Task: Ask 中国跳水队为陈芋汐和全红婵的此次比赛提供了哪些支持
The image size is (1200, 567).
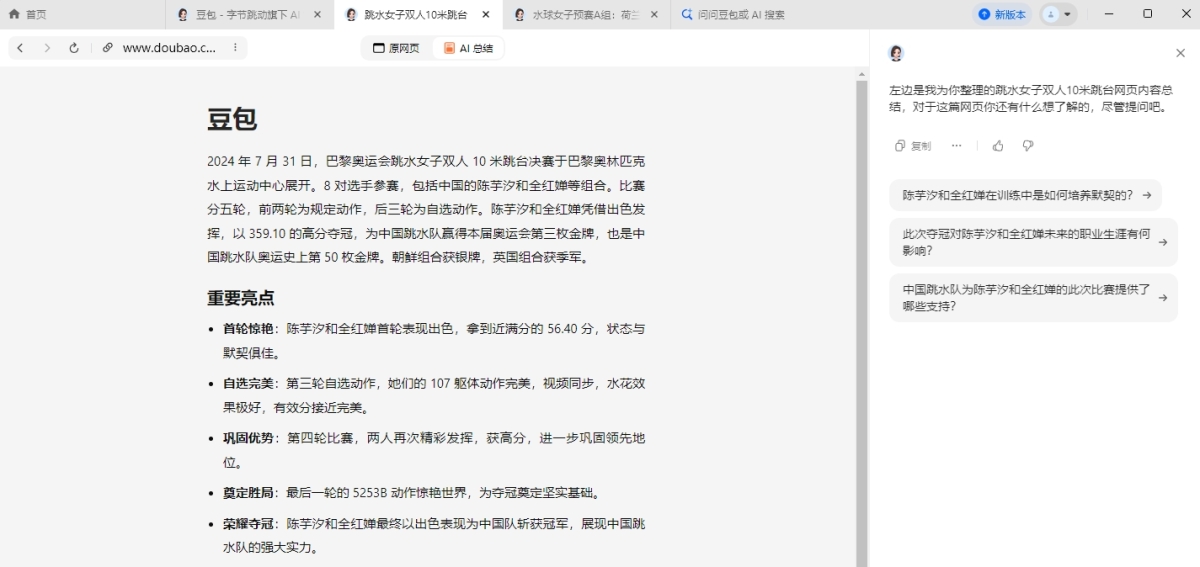Action: coord(1033,298)
